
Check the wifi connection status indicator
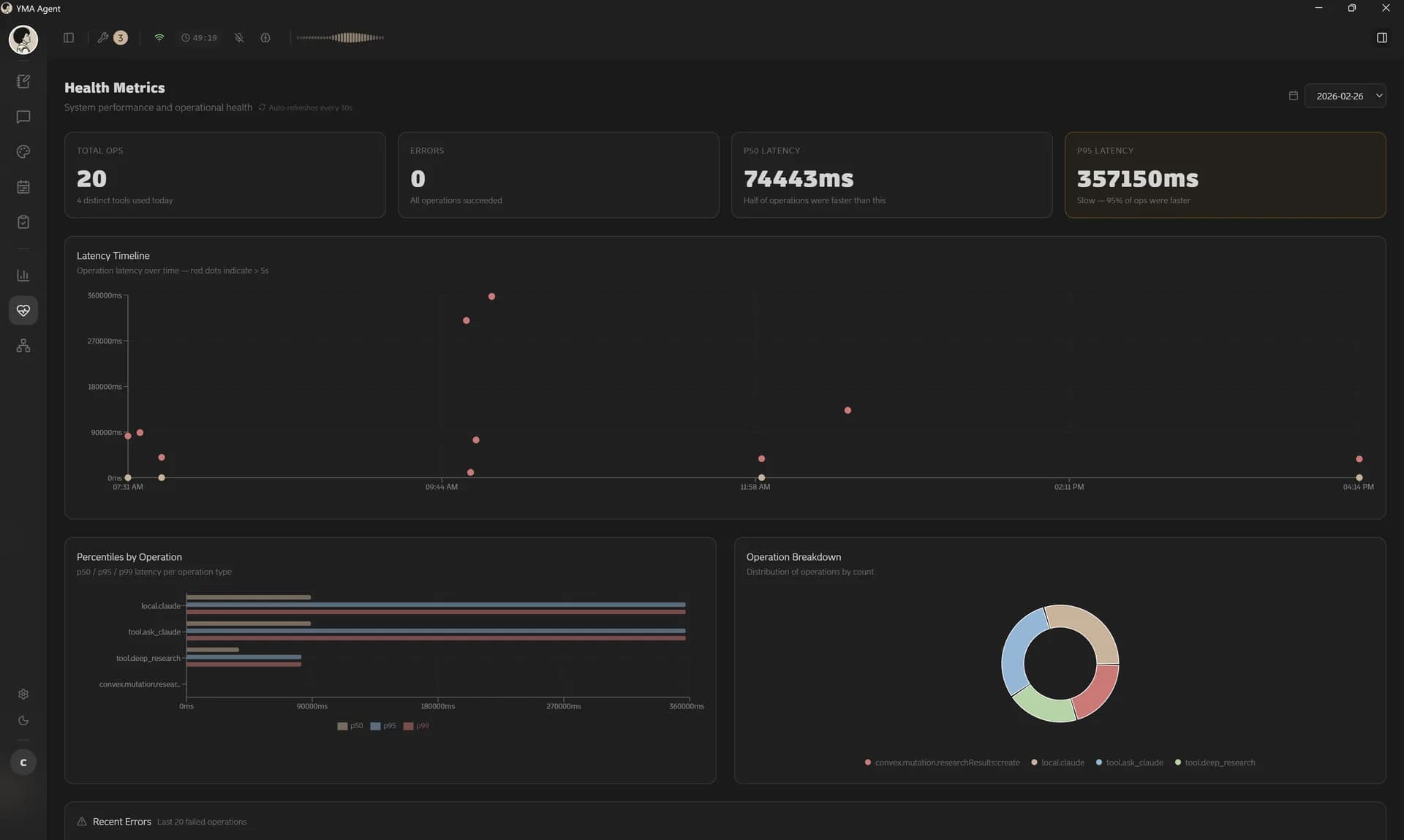point(158,38)
